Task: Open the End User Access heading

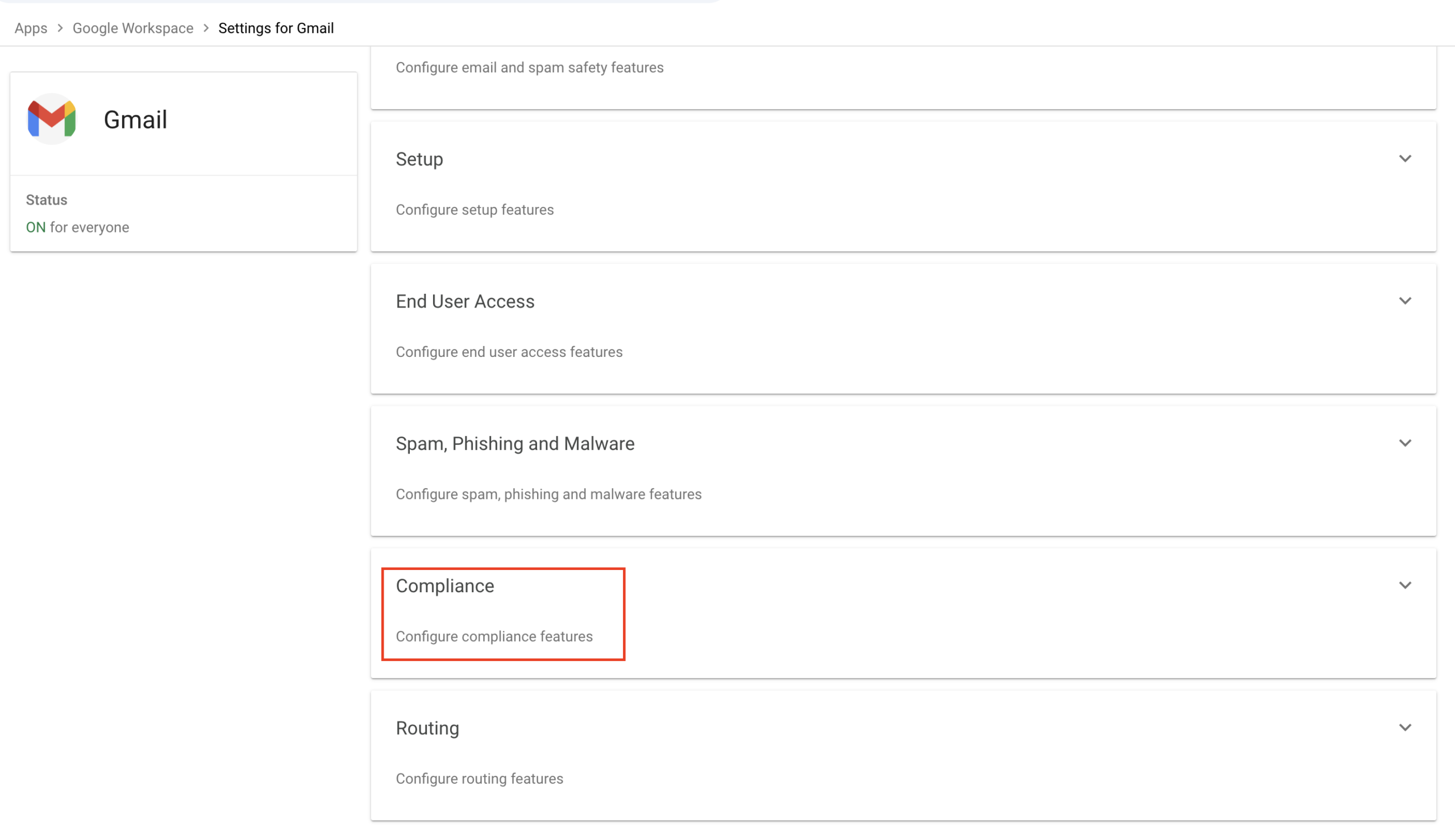Action: click(x=465, y=301)
